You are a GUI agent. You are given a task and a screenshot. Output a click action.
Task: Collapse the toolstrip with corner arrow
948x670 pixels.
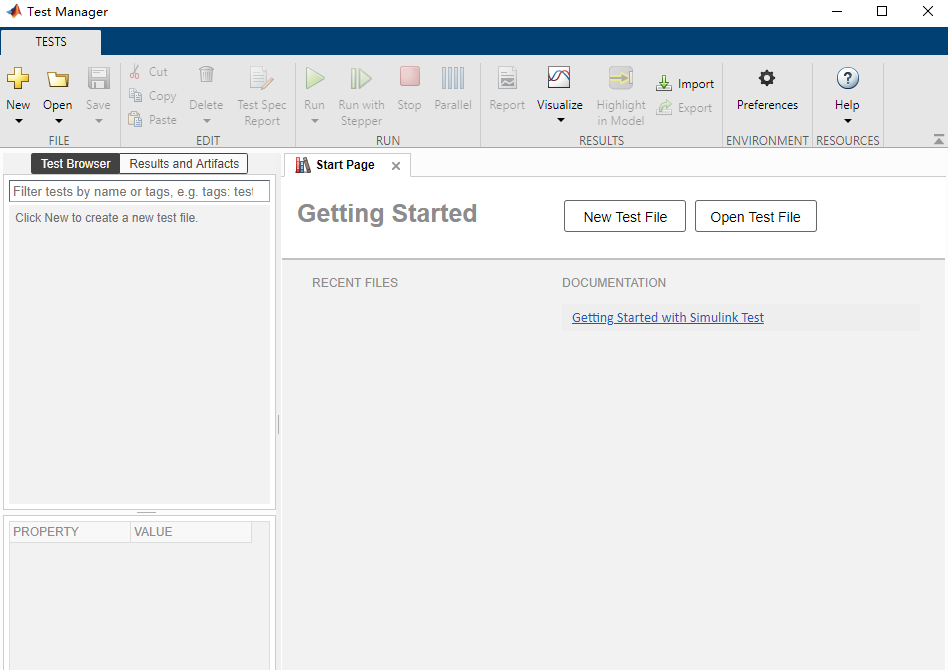pos(938,140)
